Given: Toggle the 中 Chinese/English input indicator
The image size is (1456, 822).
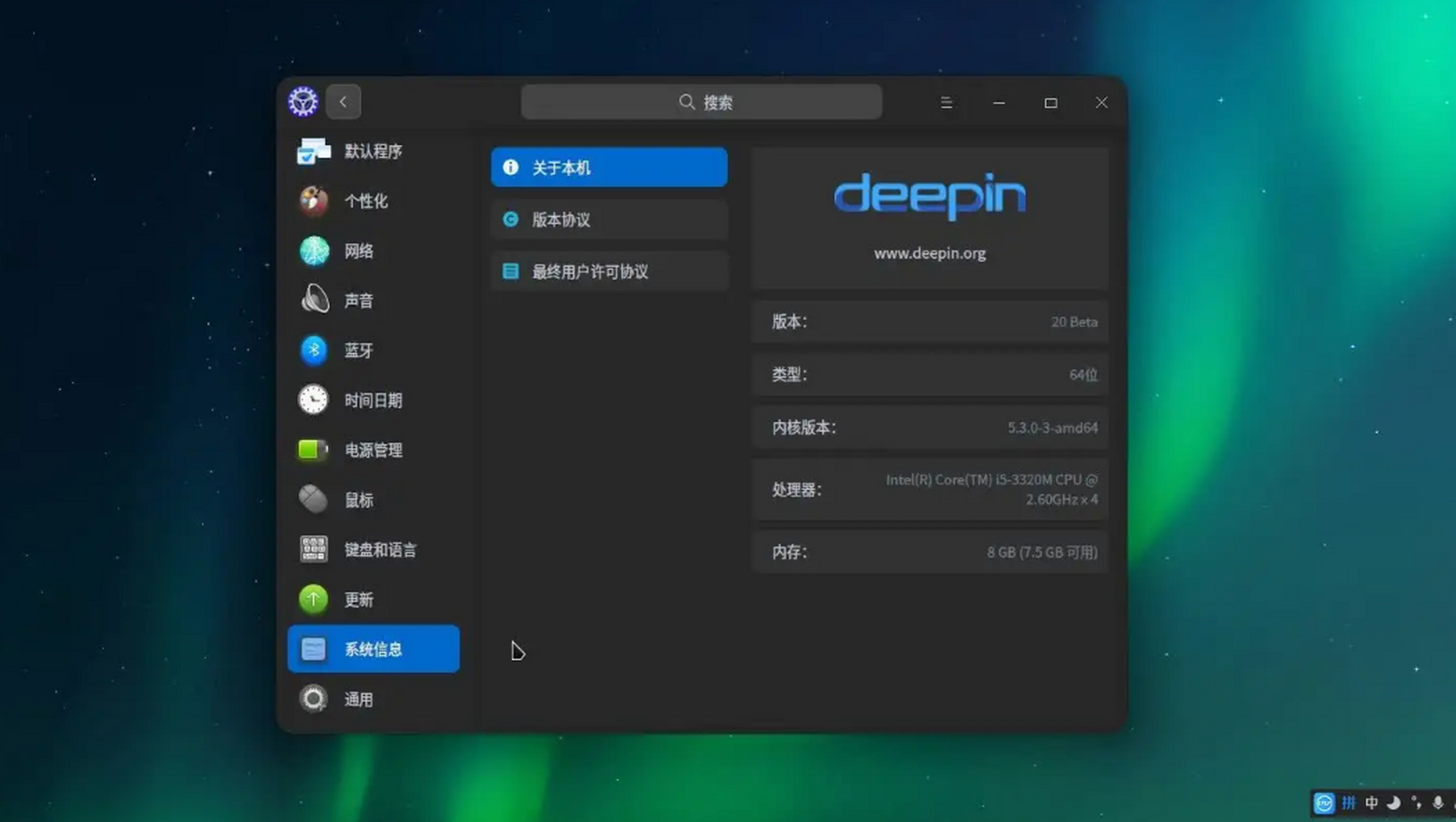Looking at the screenshot, I should tap(1371, 803).
